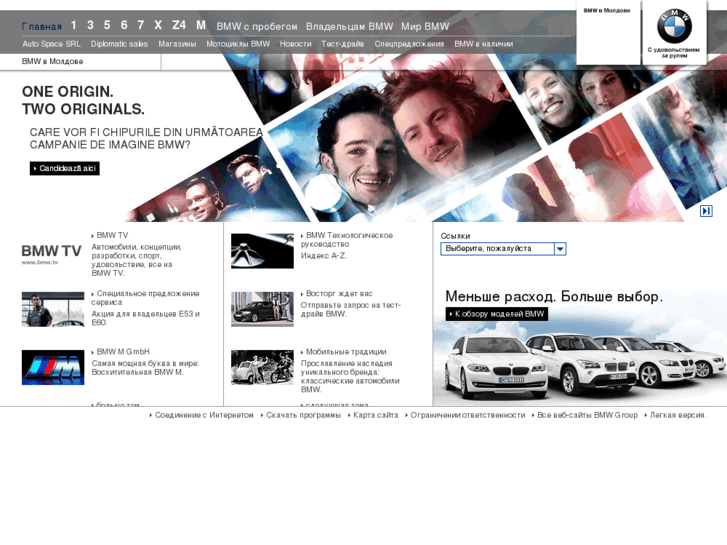Open BMW в наличии sub-navigation link

(484, 44)
